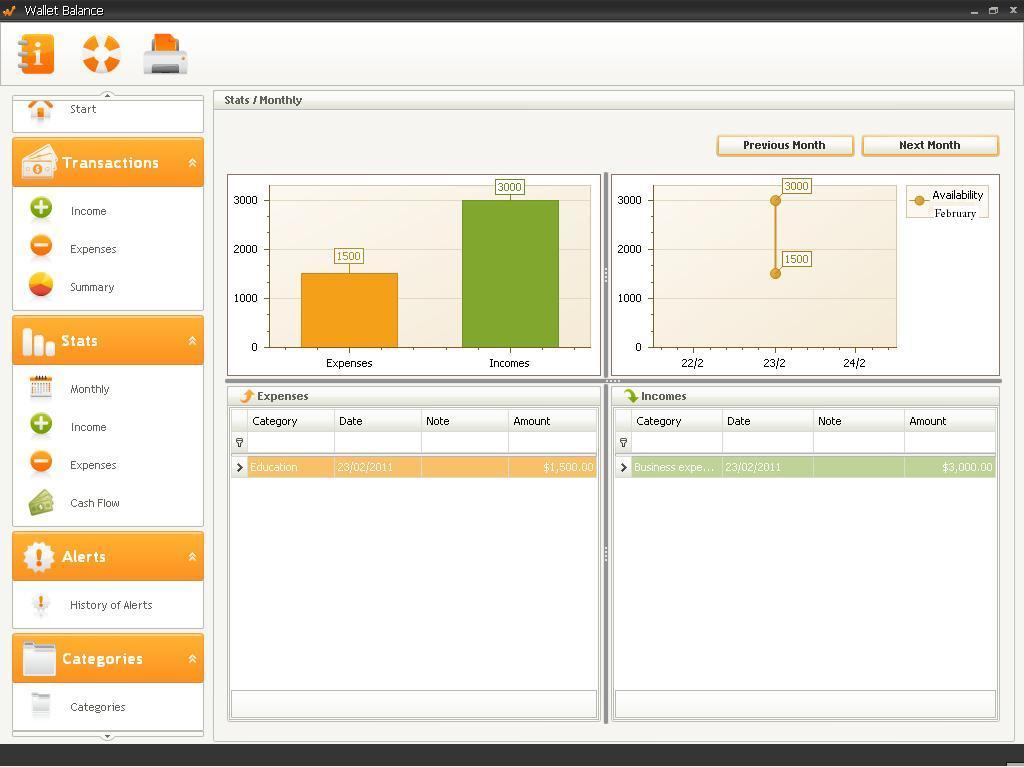This screenshot has height=768, width=1024.
Task: Click the printer icon in the toolbar
Action: point(165,54)
